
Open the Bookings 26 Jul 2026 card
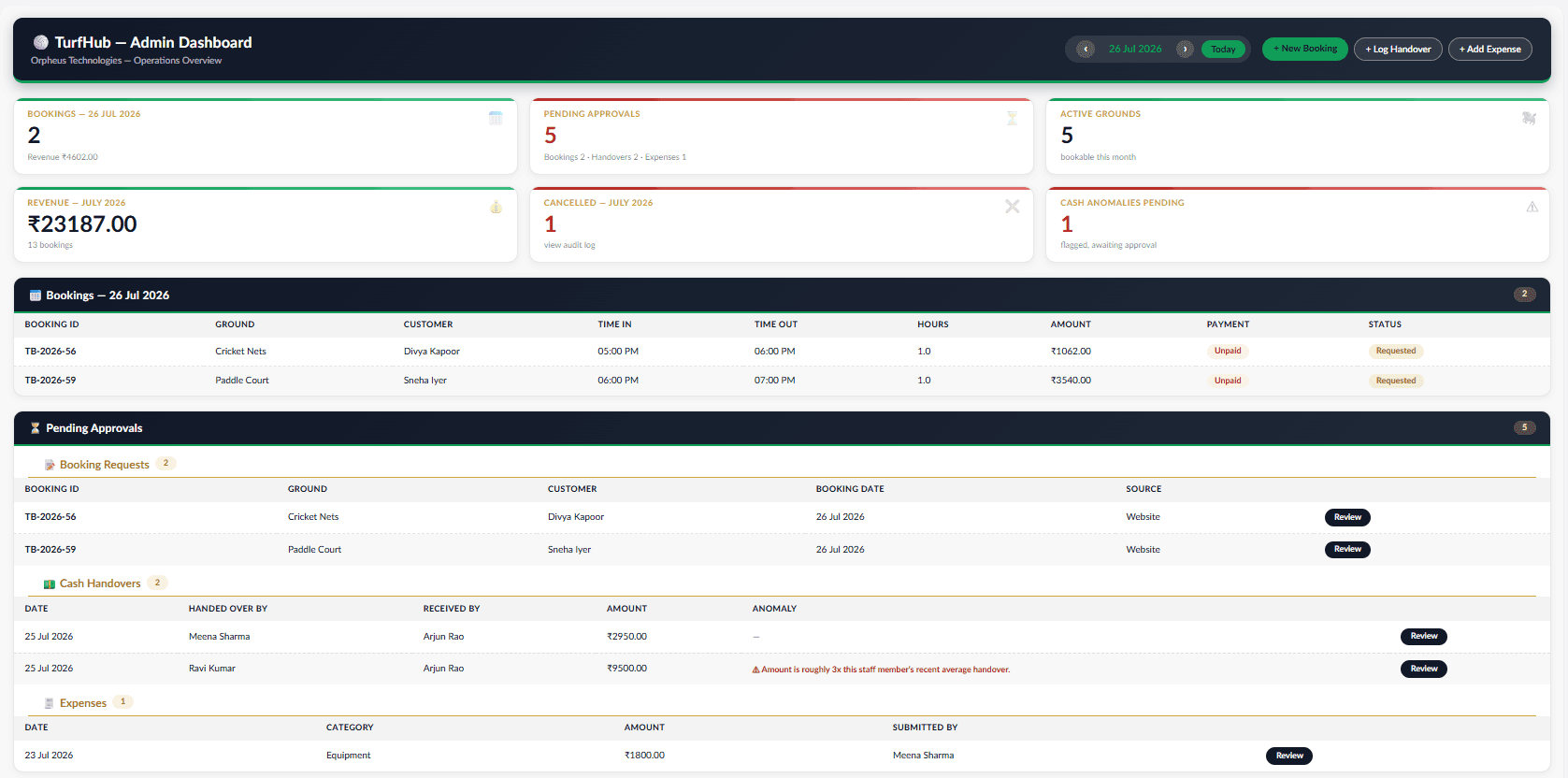tap(266, 137)
